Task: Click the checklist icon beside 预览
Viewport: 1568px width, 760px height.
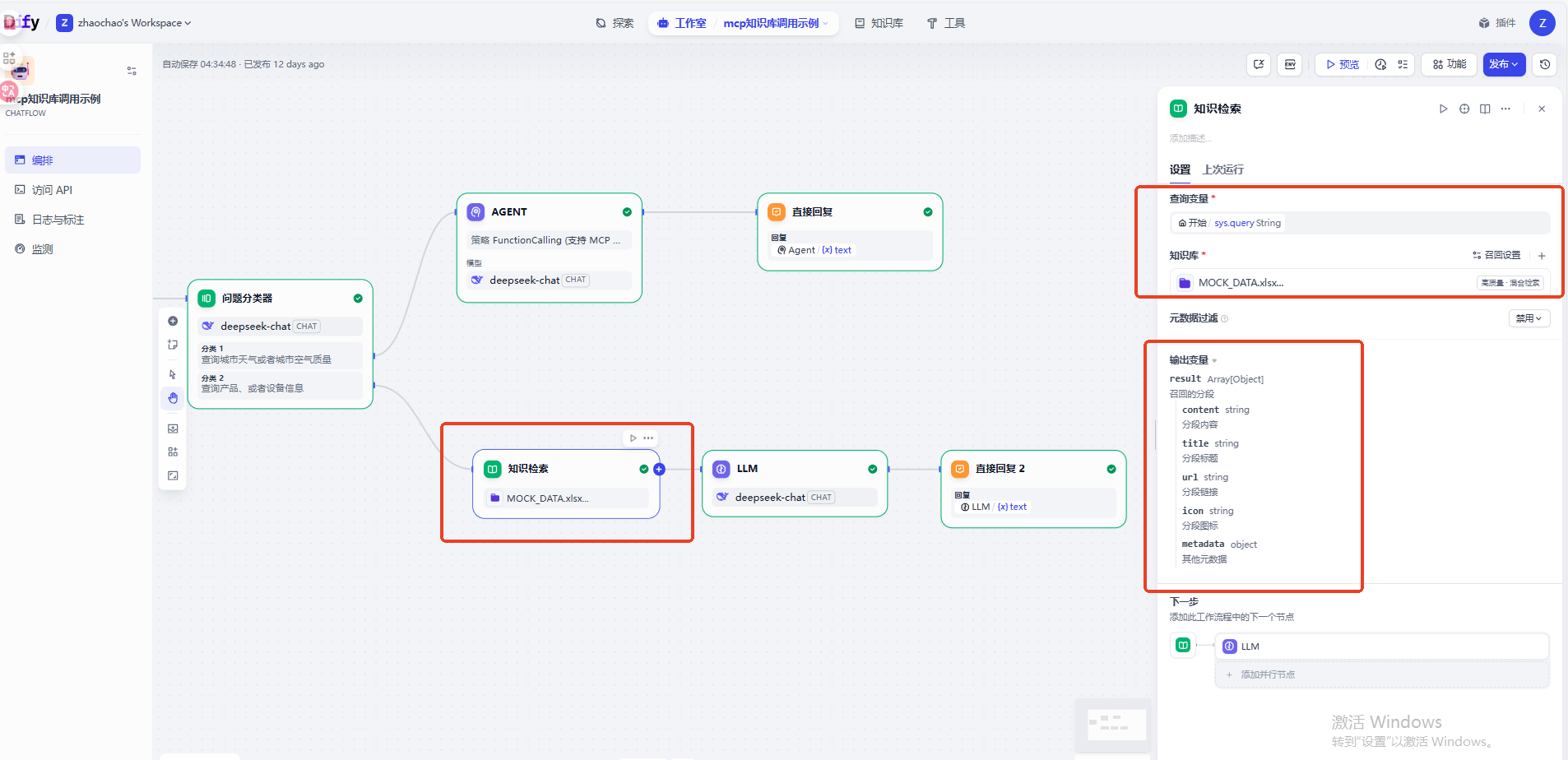Action: pyautogui.click(x=1403, y=64)
